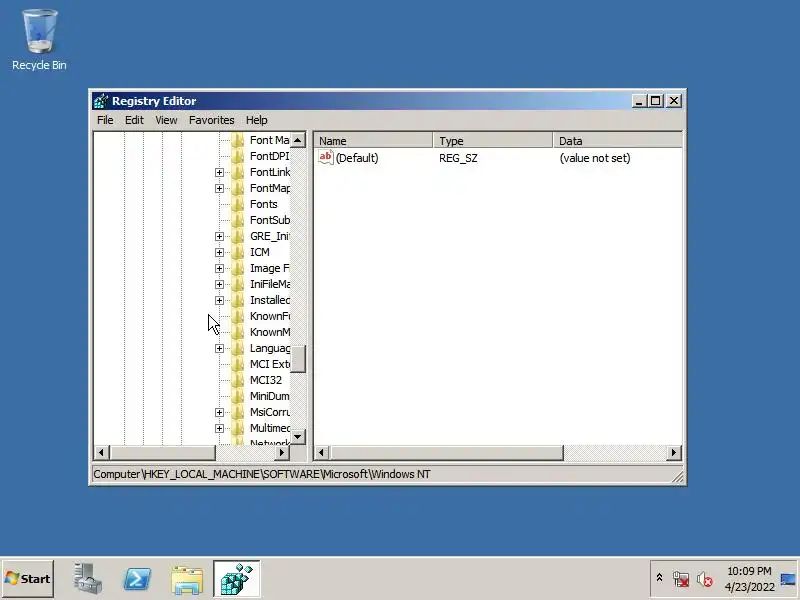Click tree pane scroll up arrow
800x600 pixels.
pos(297,140)
